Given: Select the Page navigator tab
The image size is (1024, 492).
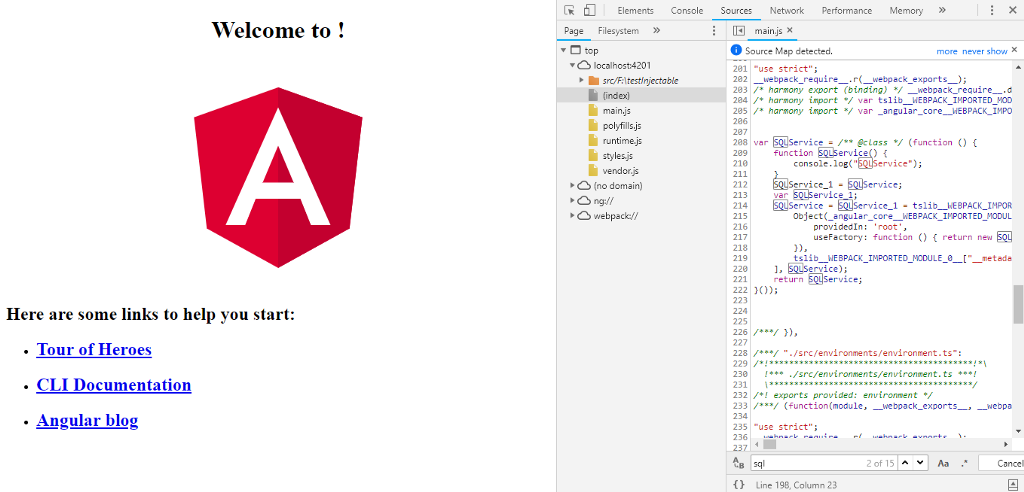Looking at the screenshot, I should click(x=573, y=31).
